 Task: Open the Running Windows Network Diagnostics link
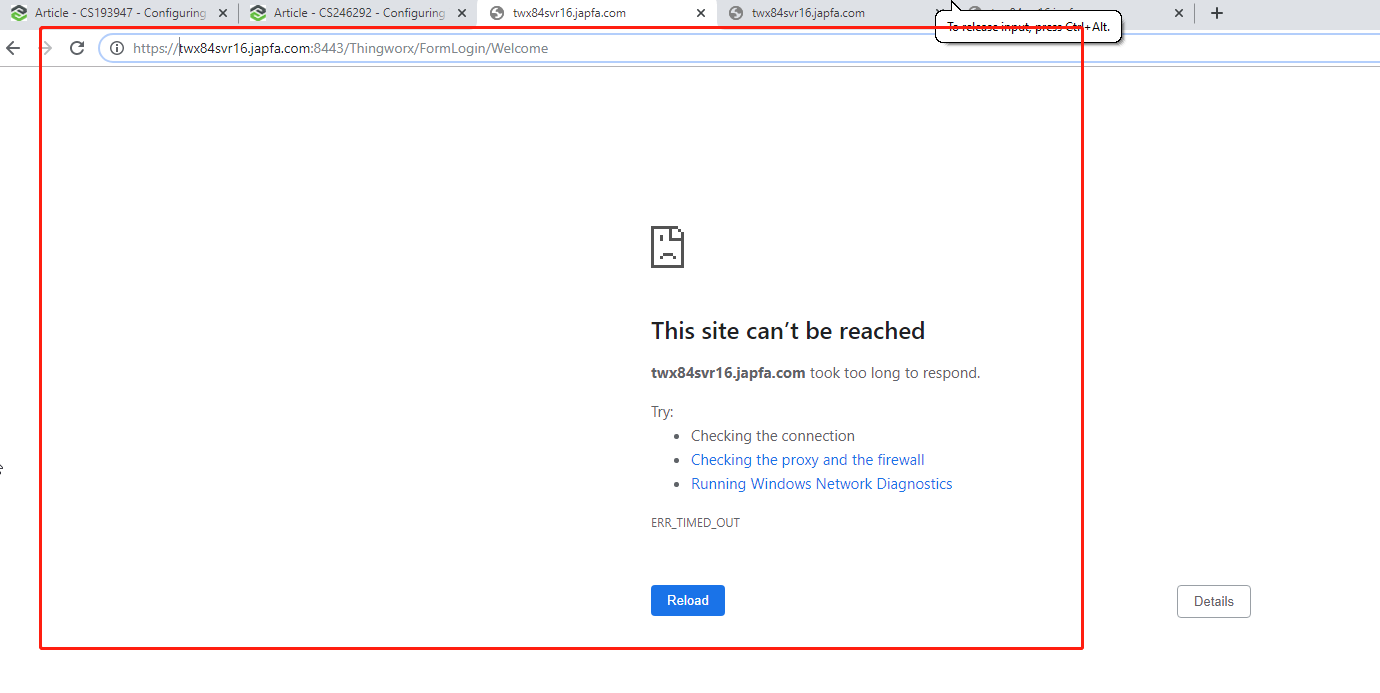[x=821, y=483]
